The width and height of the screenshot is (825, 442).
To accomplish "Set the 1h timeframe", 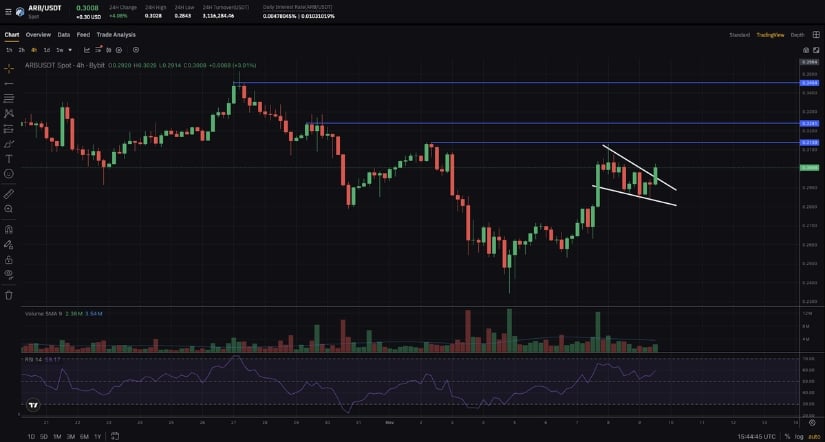I will point(9,50).
